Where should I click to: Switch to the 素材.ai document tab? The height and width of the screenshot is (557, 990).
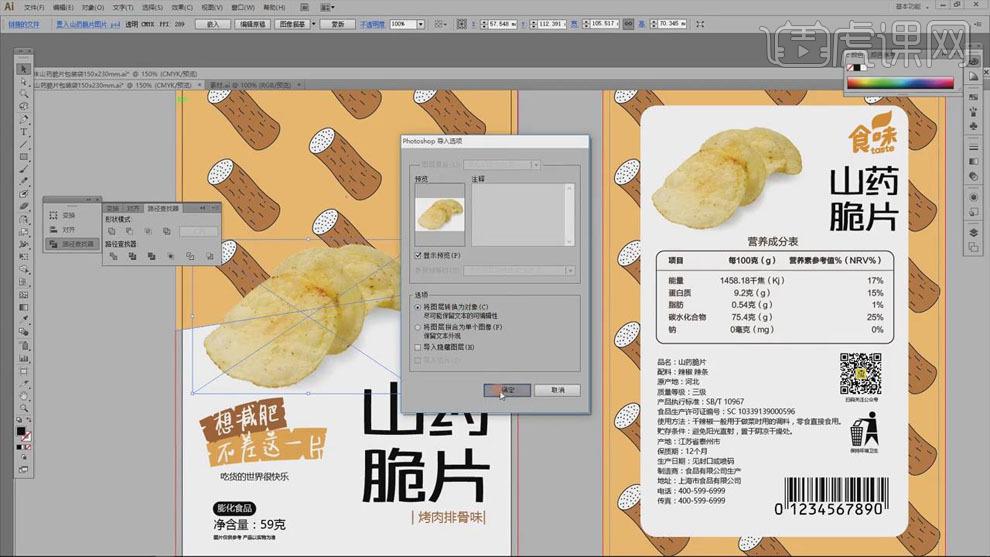[x=250, y=85]
